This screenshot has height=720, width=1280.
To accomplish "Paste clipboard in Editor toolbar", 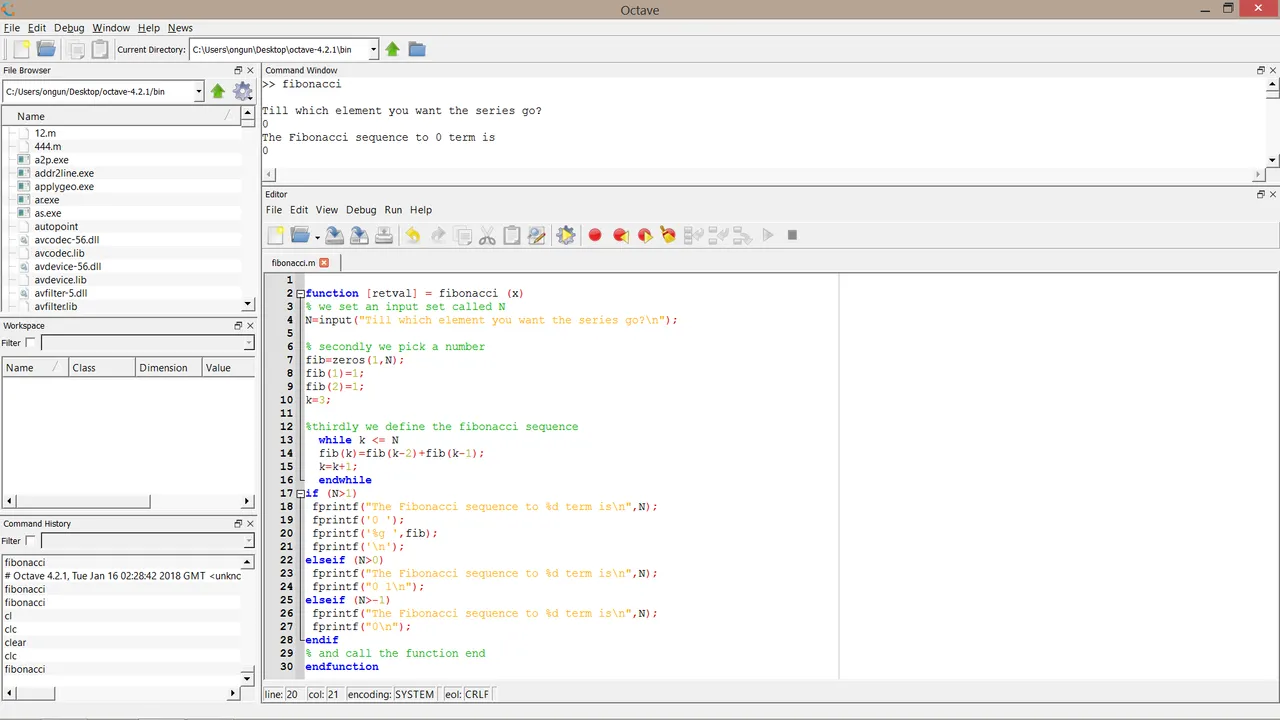I will pyautogui.click(x=512, y=235).
